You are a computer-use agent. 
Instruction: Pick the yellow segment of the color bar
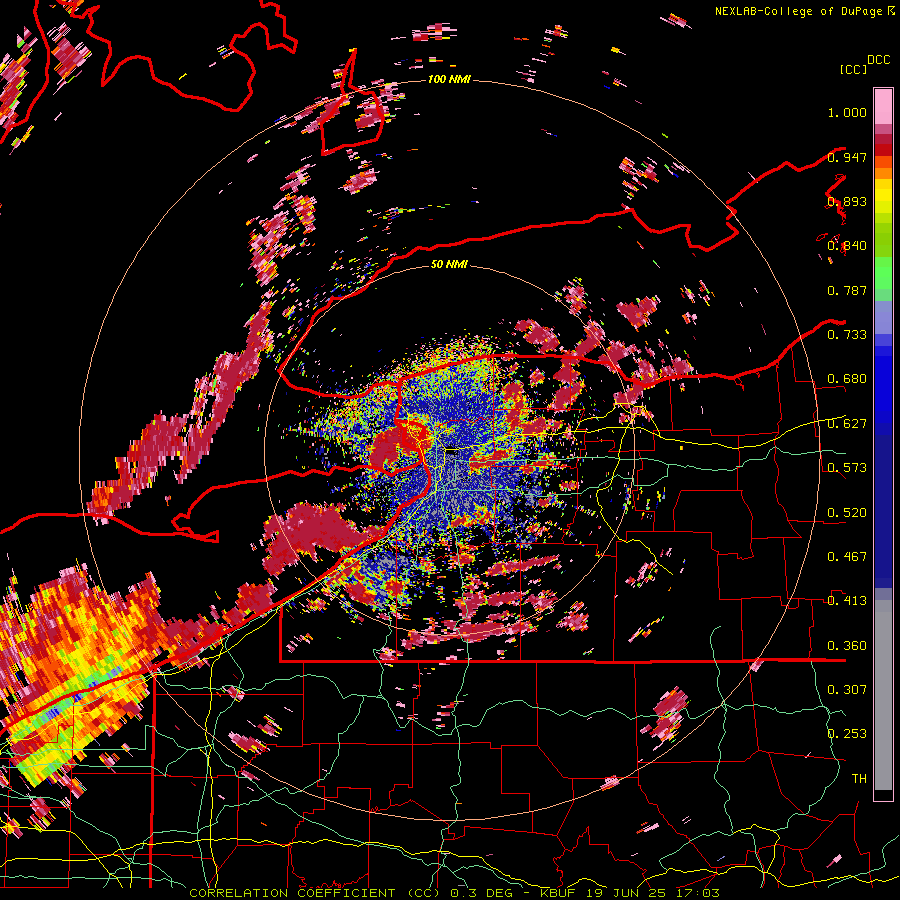coord(883,197)
